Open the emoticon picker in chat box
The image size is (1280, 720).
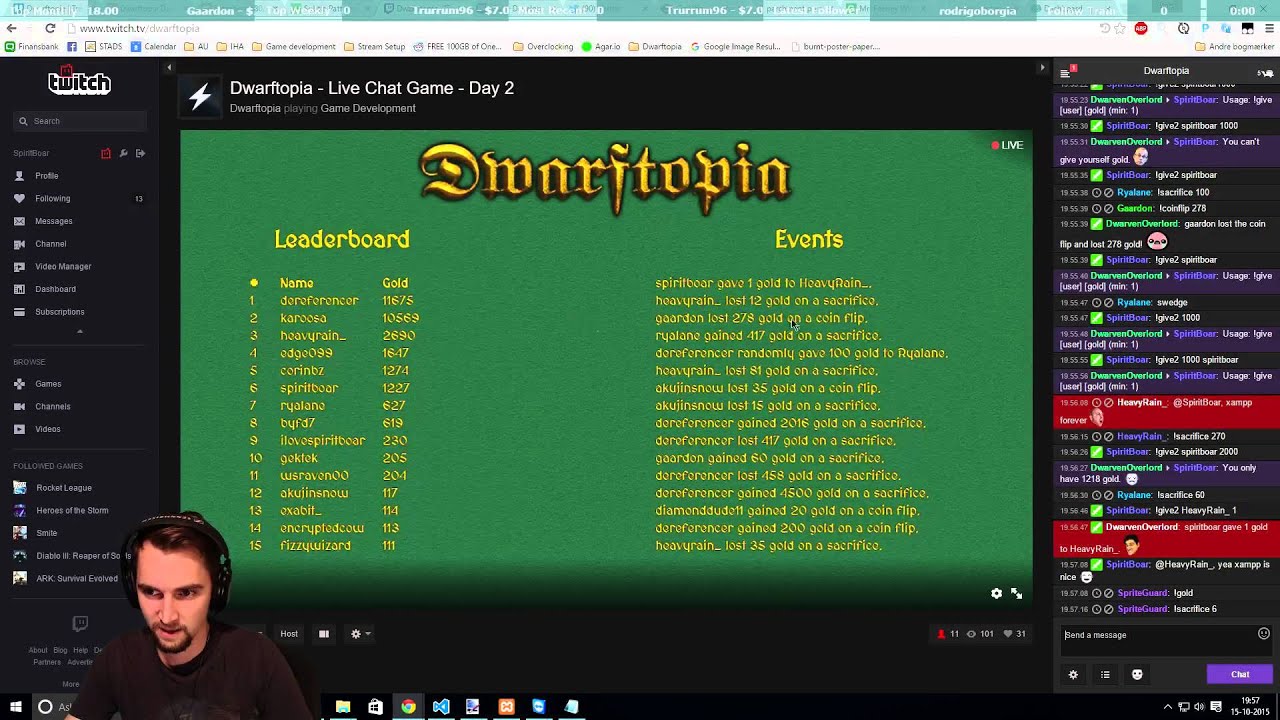[x=1264, y=634]
